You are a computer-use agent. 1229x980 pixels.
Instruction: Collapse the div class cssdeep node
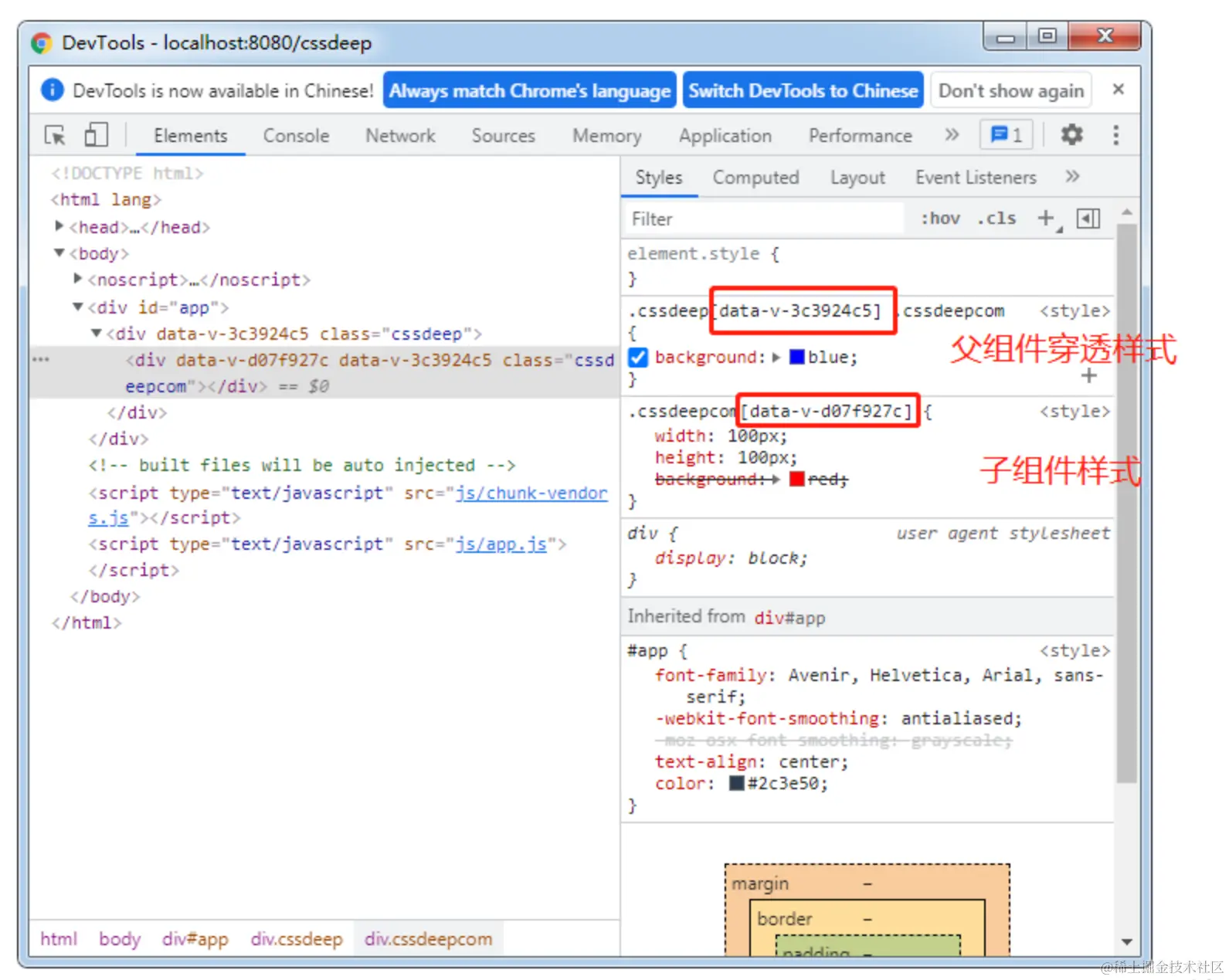click(97, 333)
